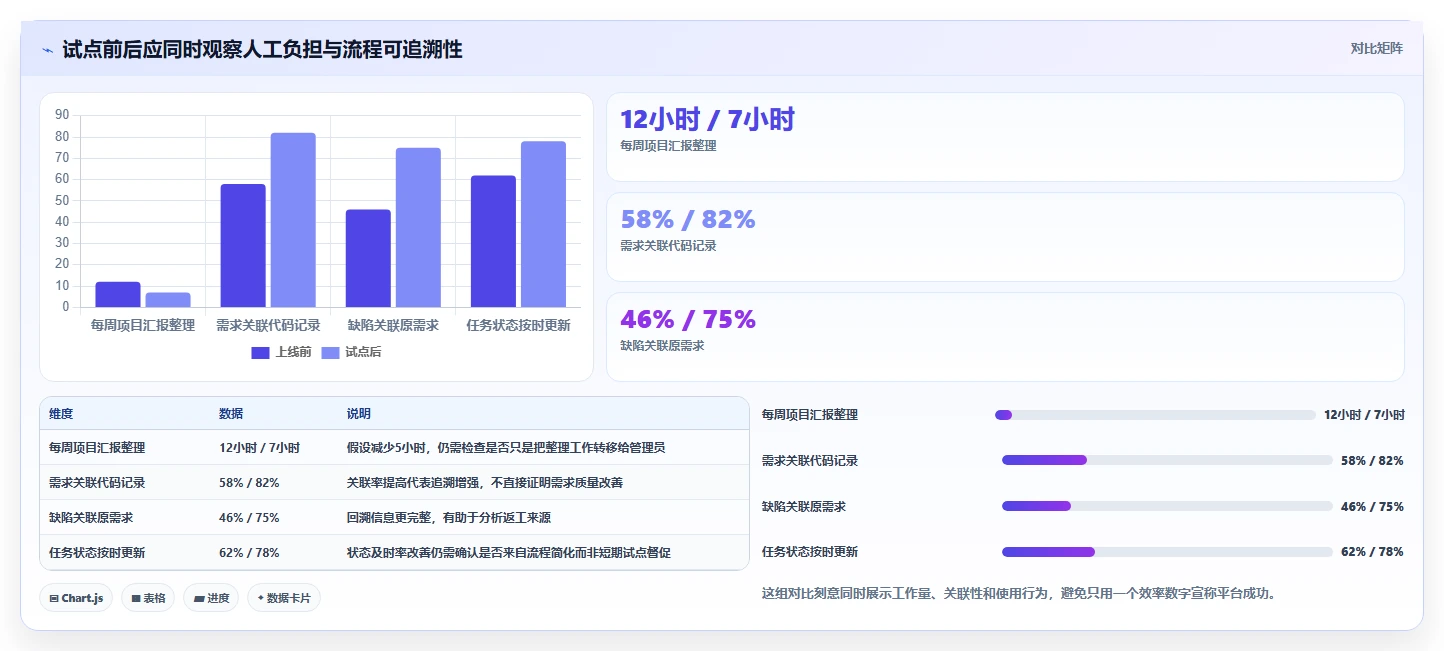This screenshot has height=651, width=1444.
Task: Click description starting 关联率提高代表追溯增强
Action: point(485,483)
